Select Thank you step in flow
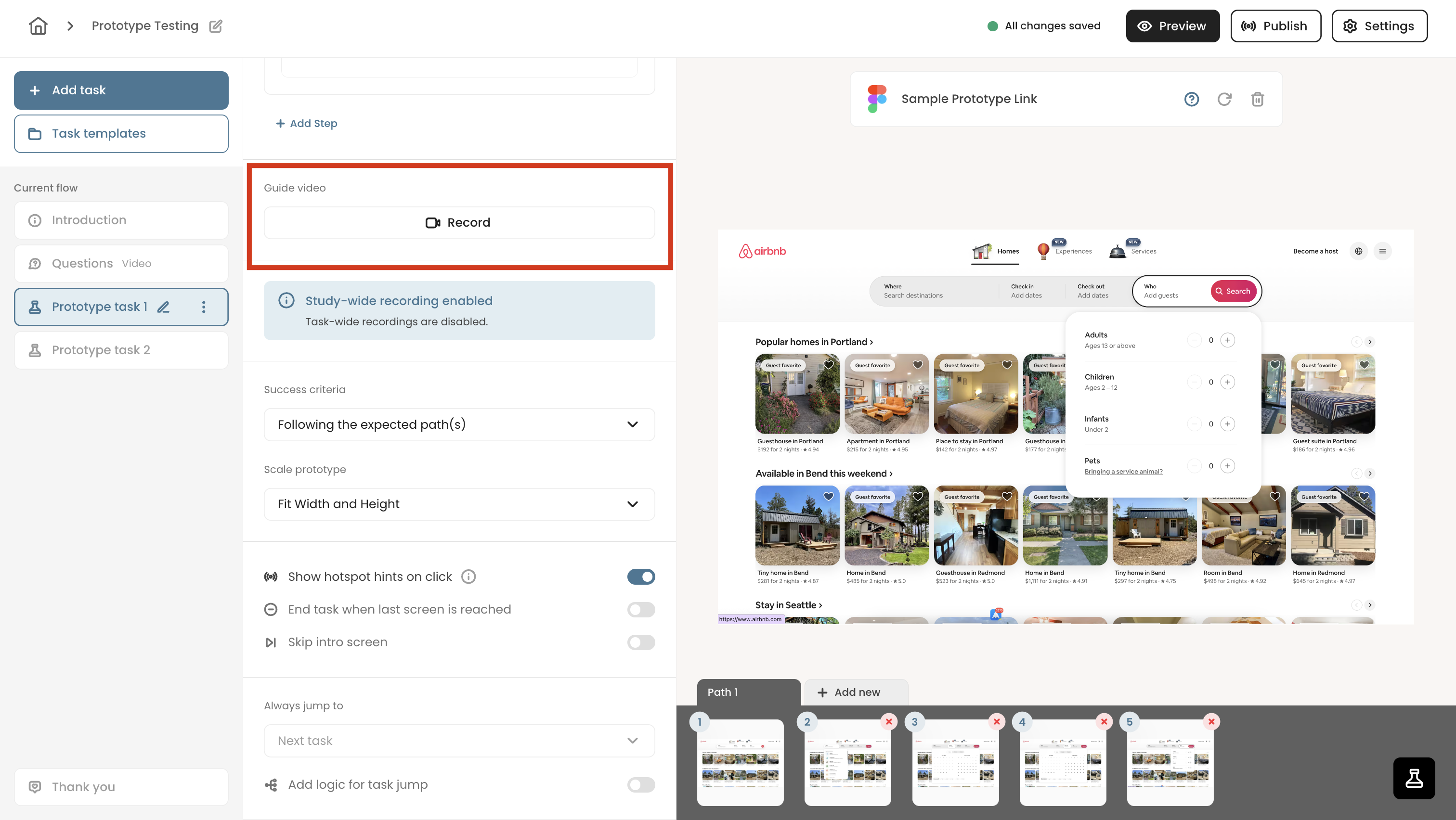The height and width of the screenshot is (820, 1456). click(x=121, y=787)
